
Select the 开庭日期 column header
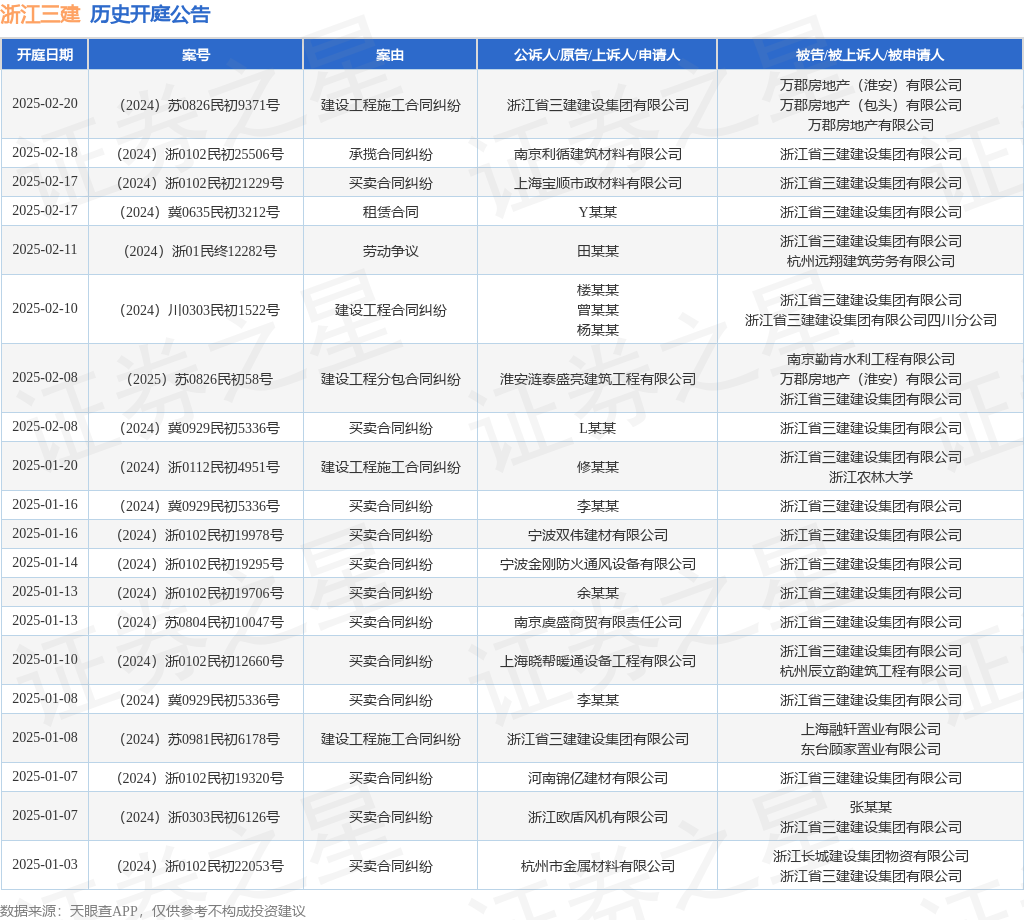pos(44,55)
